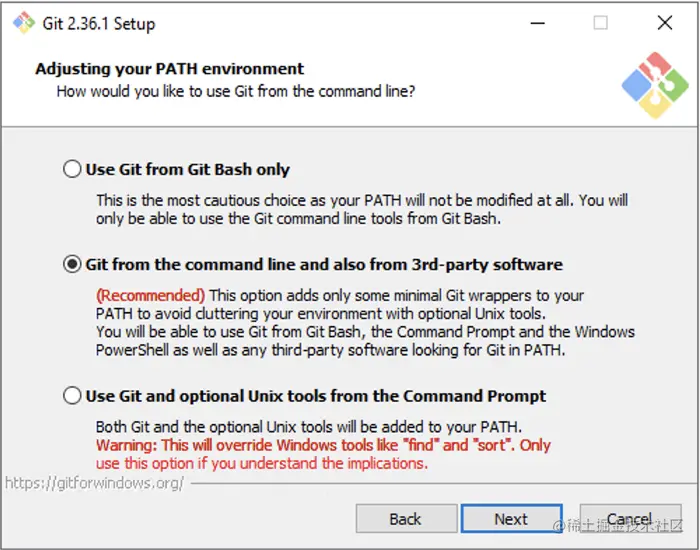700x550 pixels.
Task: Click the red override warning text
Action: 323,445
